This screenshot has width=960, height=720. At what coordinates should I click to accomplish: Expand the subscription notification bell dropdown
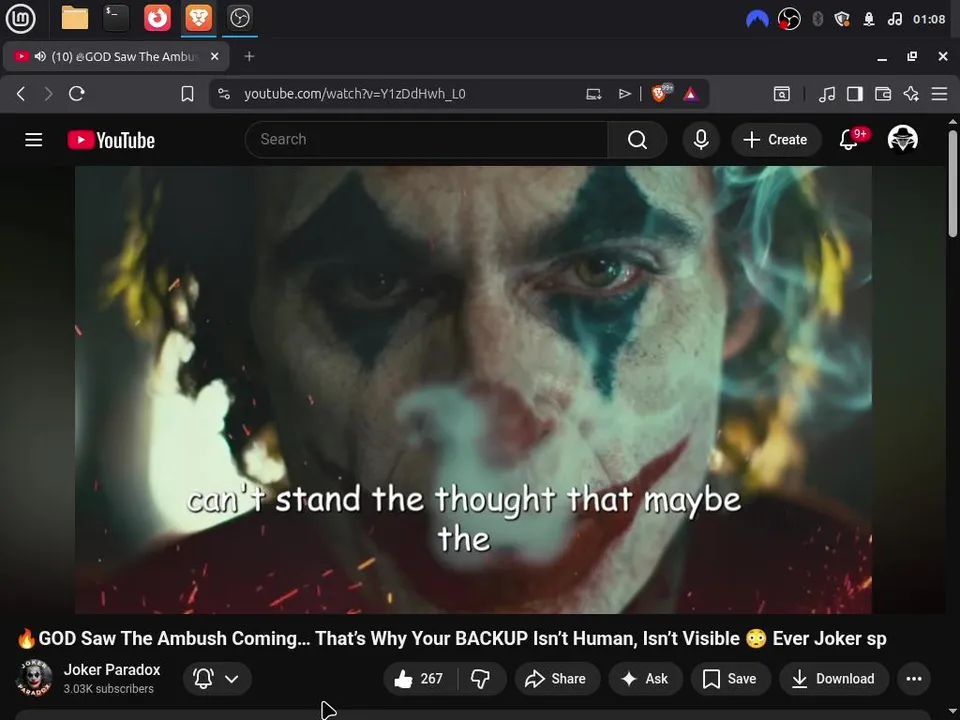[217, 678]
